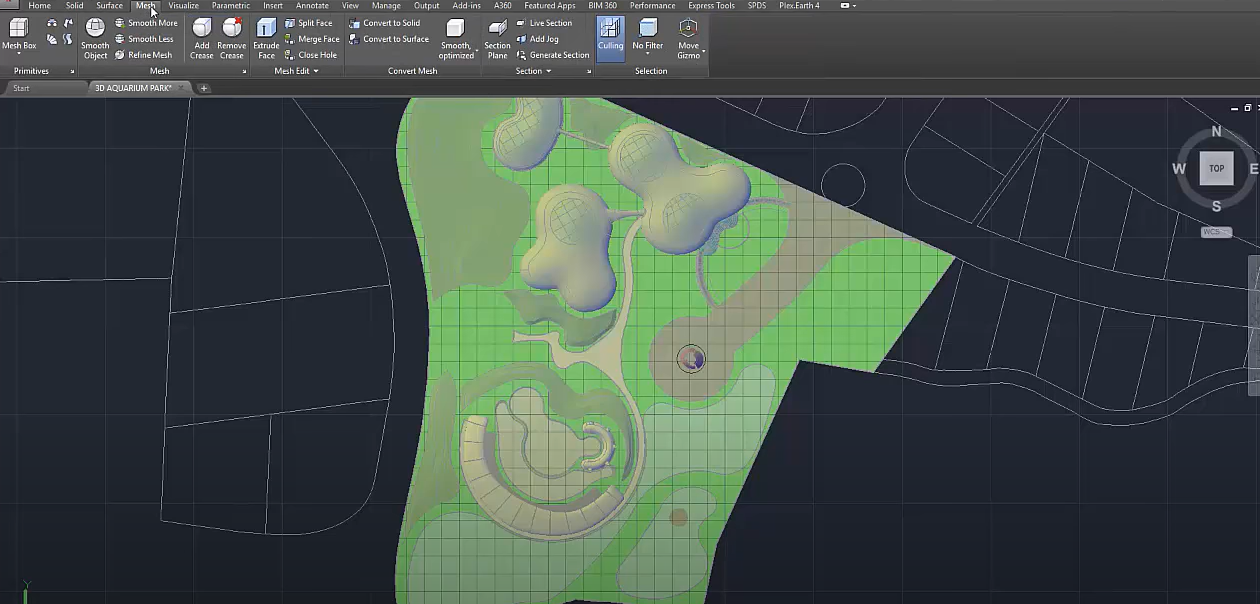This screenshot has height=604, width=1260.
Task: Switch to the Home ribbon tab
Action: (x=39, y=6)
